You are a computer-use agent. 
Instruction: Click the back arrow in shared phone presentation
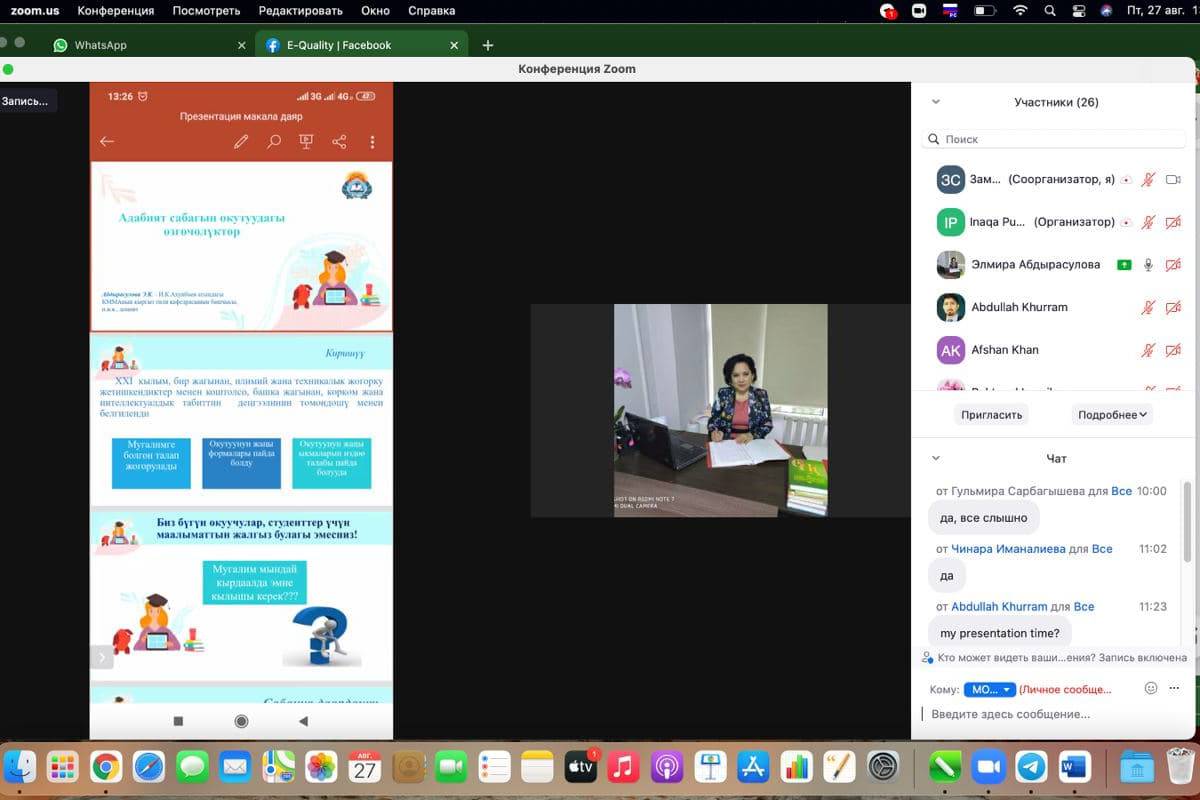pyautogui.click(x=107, y=142)
